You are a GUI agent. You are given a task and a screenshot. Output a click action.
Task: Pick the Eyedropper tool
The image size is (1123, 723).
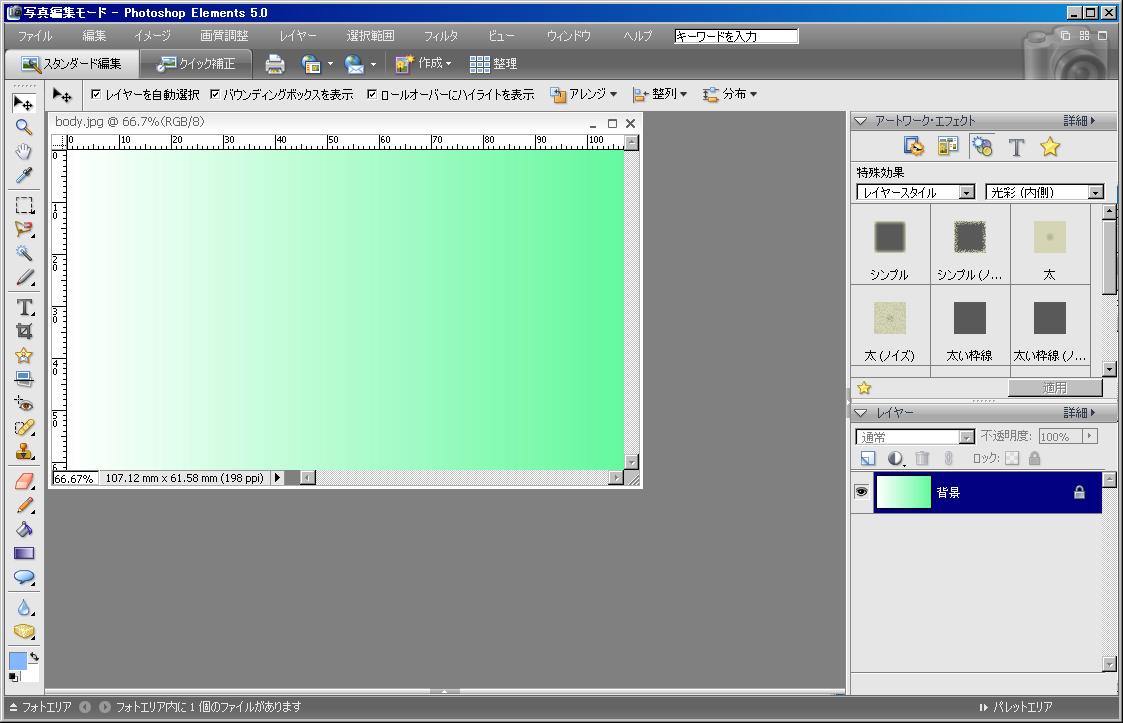point(24,177)
